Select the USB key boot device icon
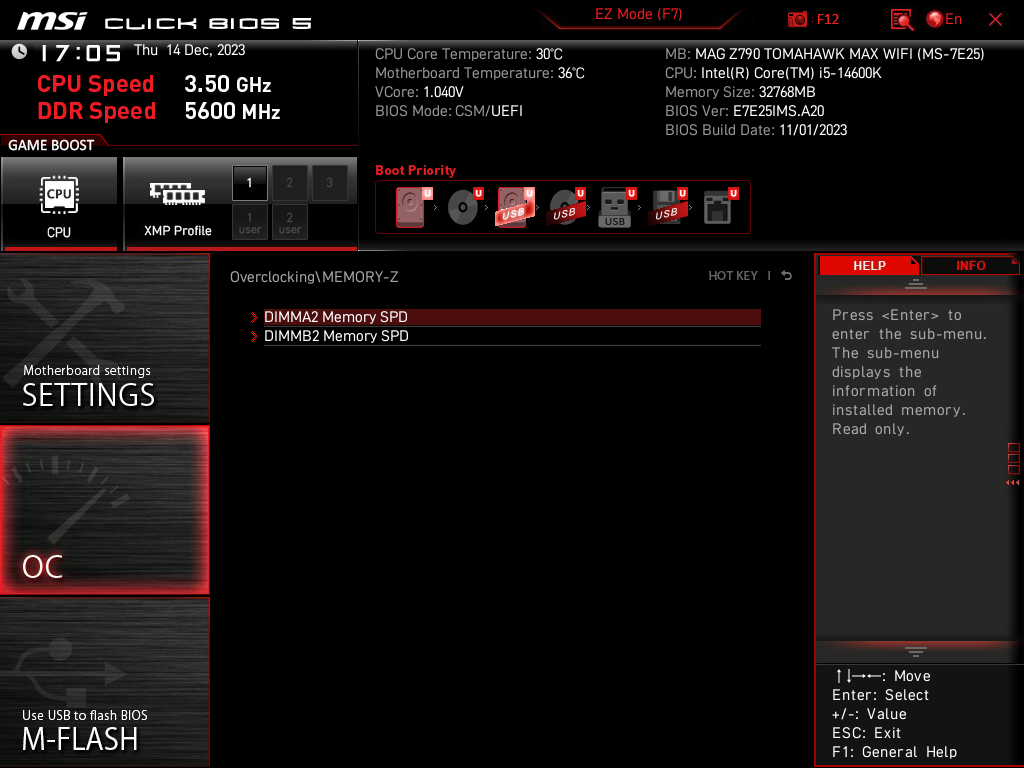 [x=616, y=207]
